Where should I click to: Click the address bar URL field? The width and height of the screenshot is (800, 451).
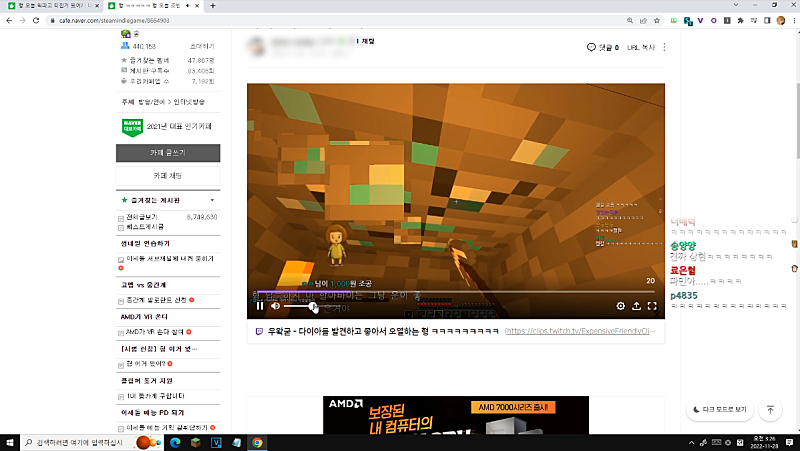[337, 20]
